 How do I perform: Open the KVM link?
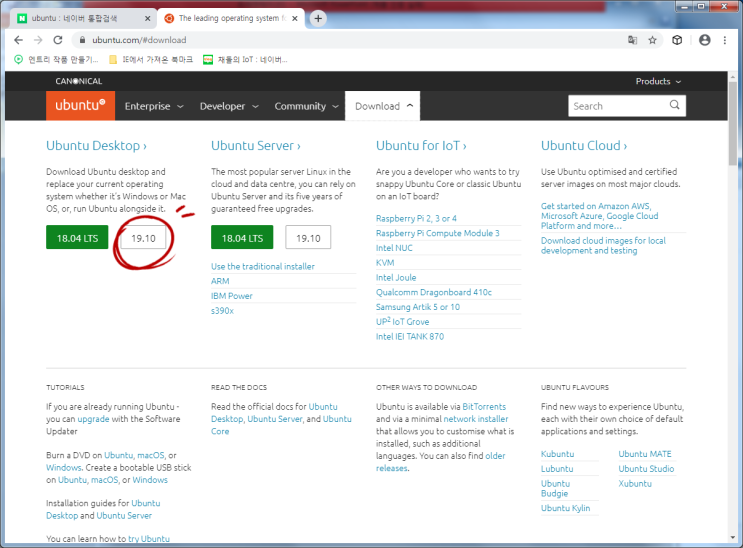385,263
